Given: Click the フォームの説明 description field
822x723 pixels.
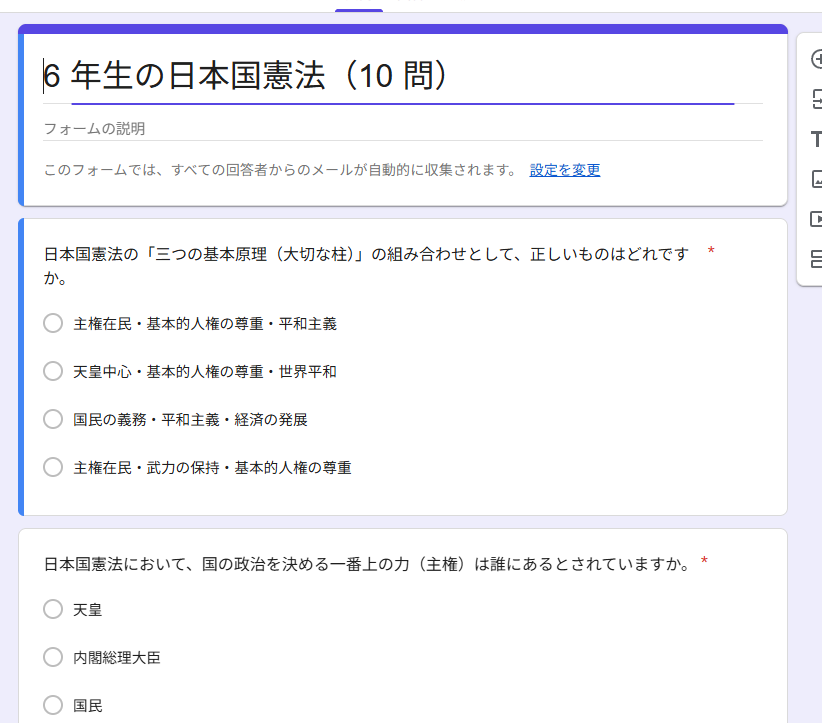Looking at the screenshot, I should (x=403, y=129).
